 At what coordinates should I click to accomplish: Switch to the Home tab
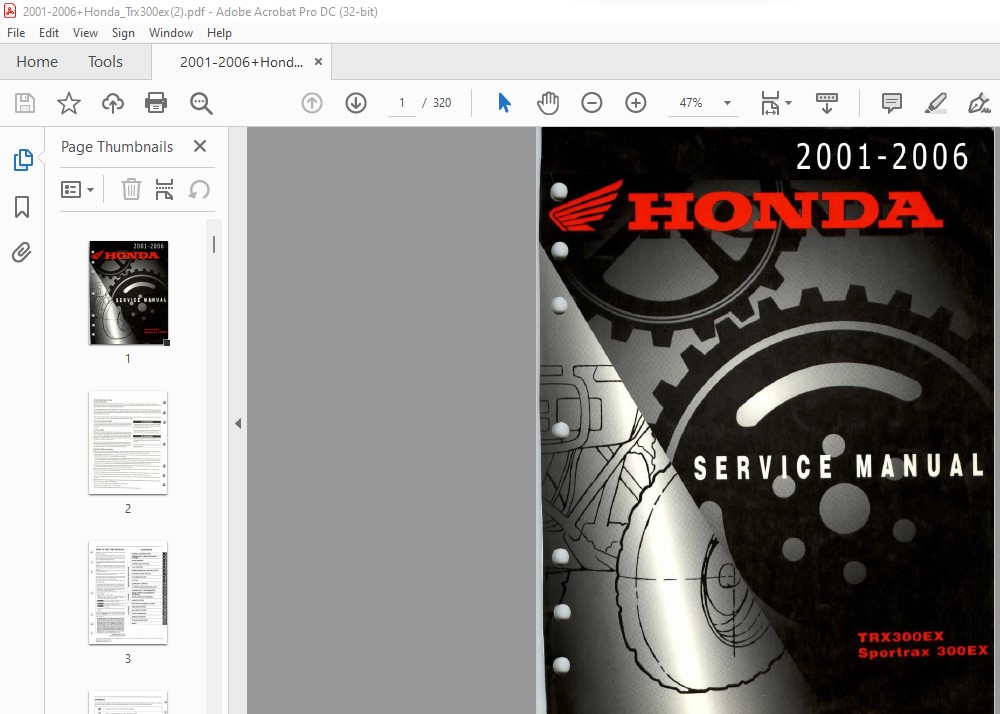tap(37, 62)
